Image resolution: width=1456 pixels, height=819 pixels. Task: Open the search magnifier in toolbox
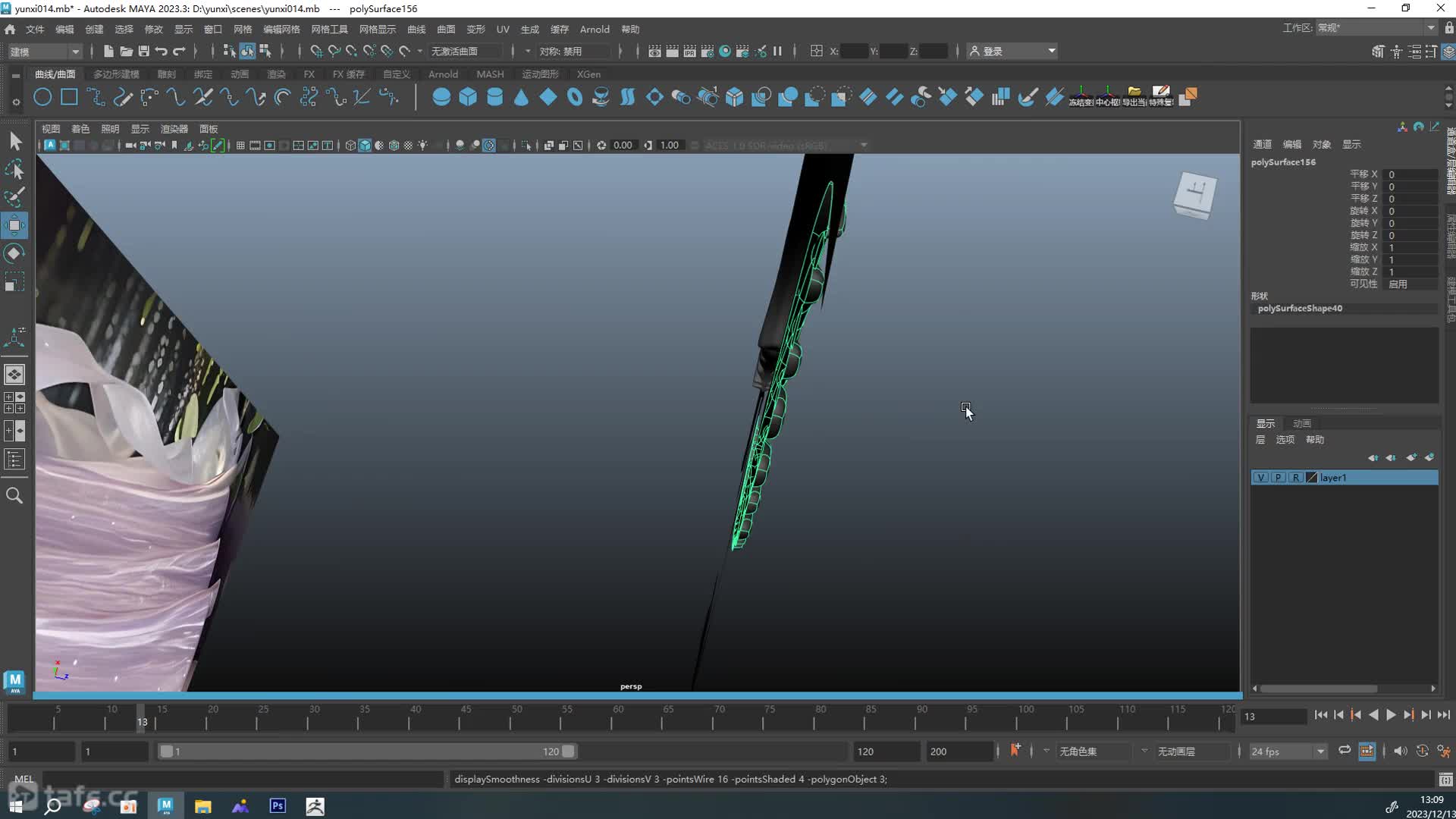(x=14, y=495)
